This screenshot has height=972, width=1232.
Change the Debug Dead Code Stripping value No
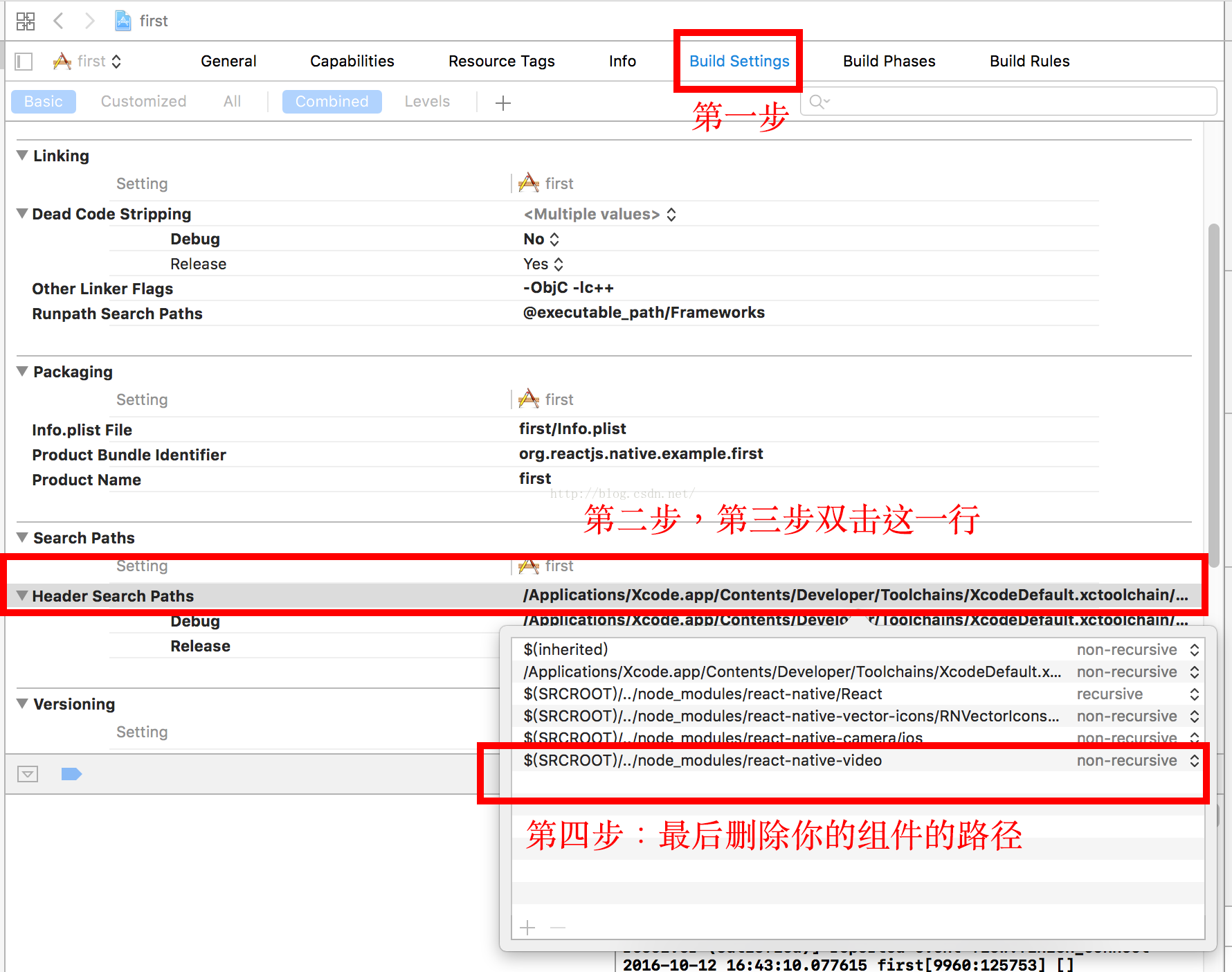point(541,240)
